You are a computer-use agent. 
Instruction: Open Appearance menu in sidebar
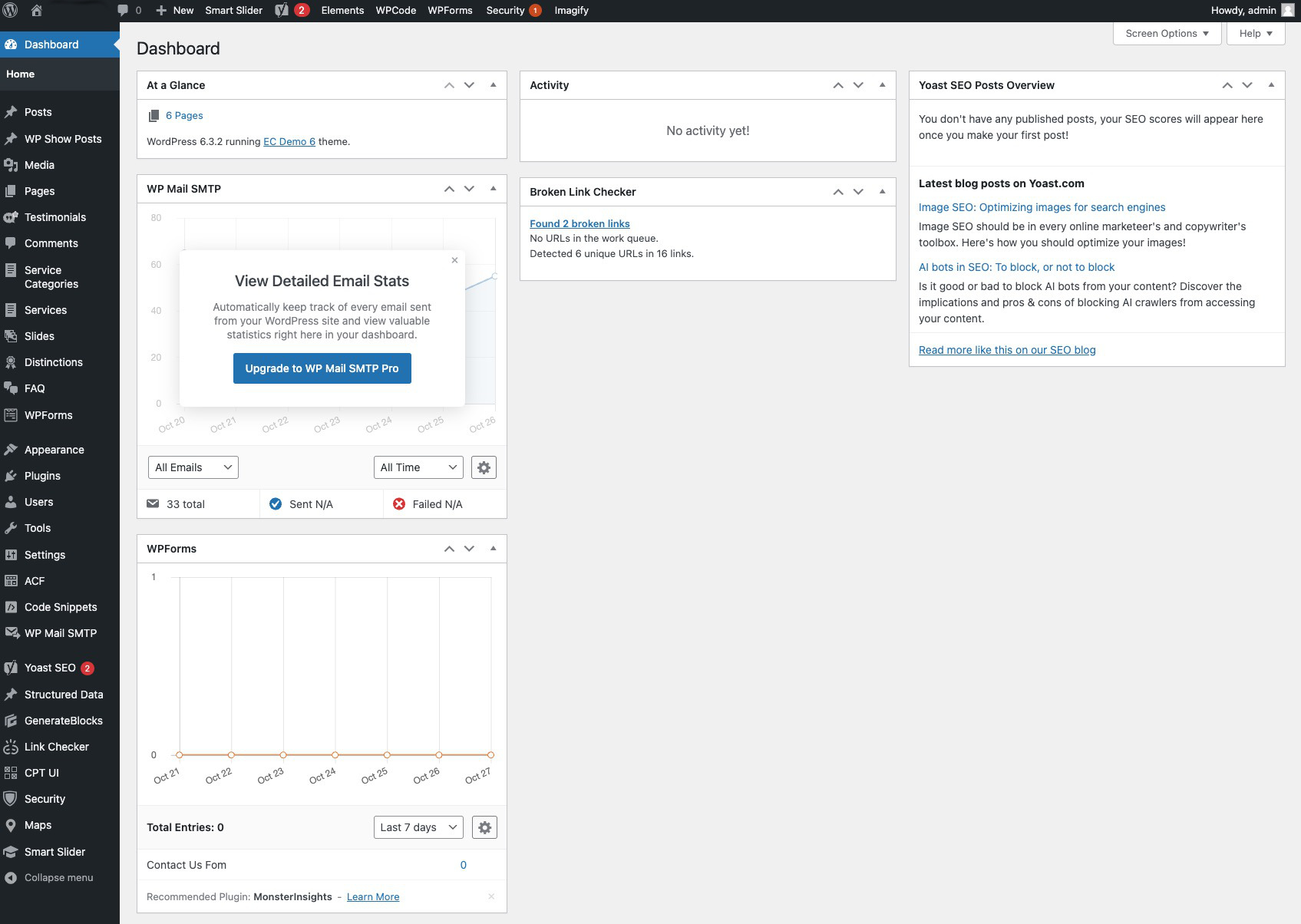60,450
